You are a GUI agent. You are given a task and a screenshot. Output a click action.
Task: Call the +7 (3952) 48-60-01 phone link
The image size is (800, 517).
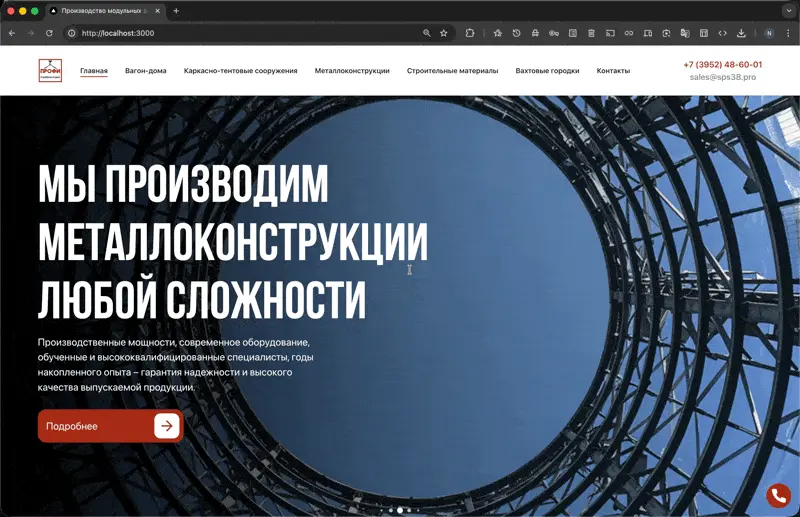pyautogui.click(x=722, y=65)
